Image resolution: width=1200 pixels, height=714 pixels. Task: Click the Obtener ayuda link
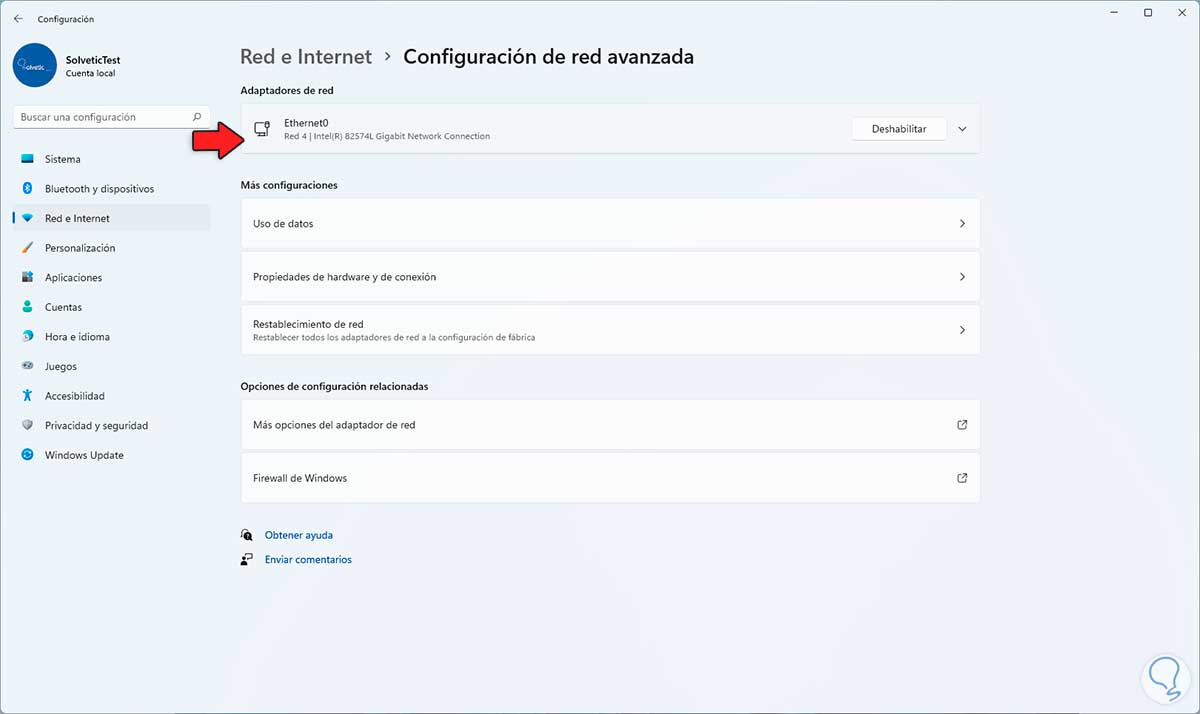coord(298,535)
